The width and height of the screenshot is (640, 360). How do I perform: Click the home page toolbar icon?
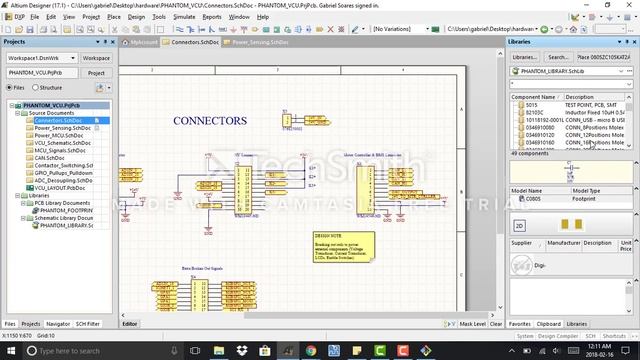click(x=573, y=29)
